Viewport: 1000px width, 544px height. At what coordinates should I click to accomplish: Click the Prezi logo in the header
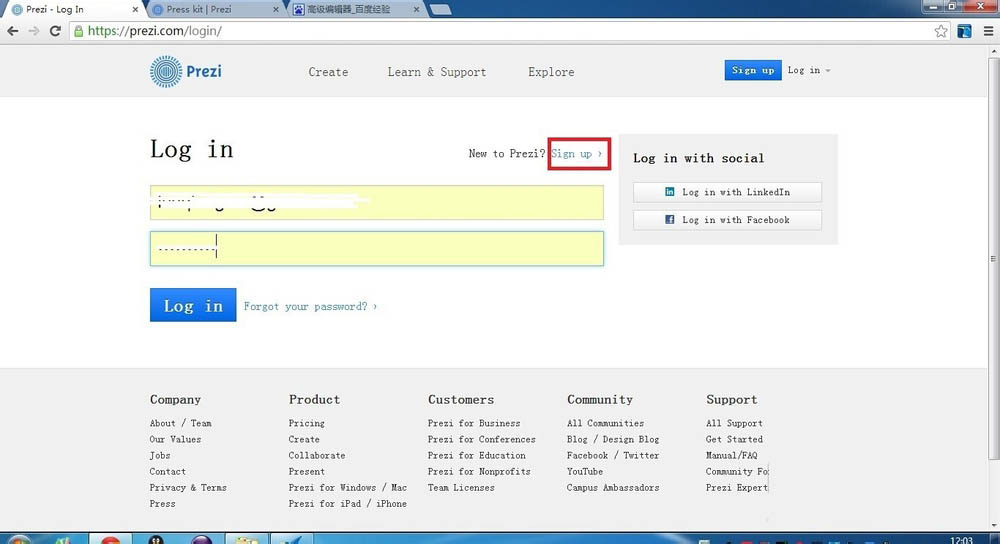point(186,71)
